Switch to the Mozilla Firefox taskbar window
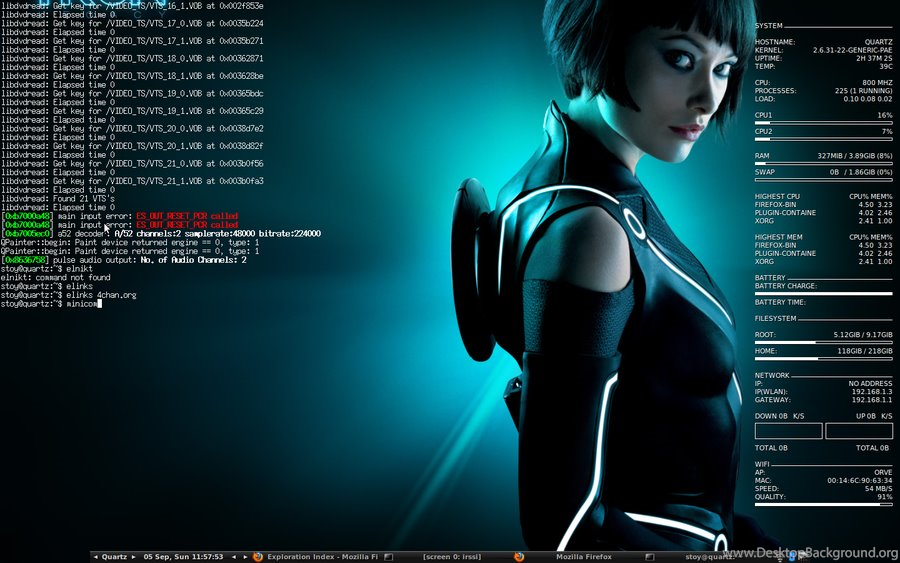 click(584, 557)
